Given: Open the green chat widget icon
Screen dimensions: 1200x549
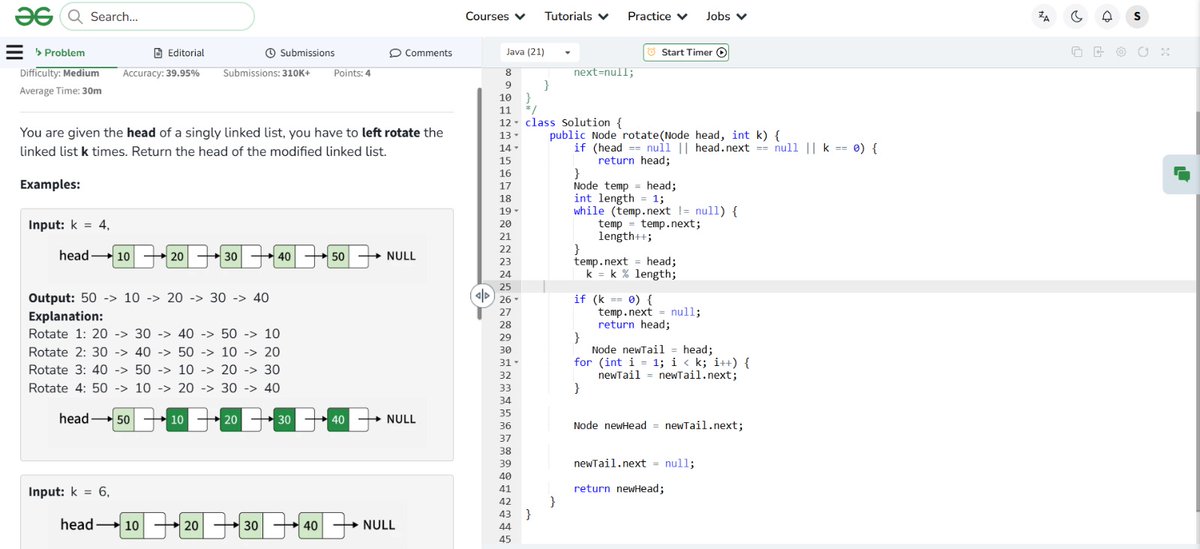Looking at the screenshot, I should (1182, 174).
